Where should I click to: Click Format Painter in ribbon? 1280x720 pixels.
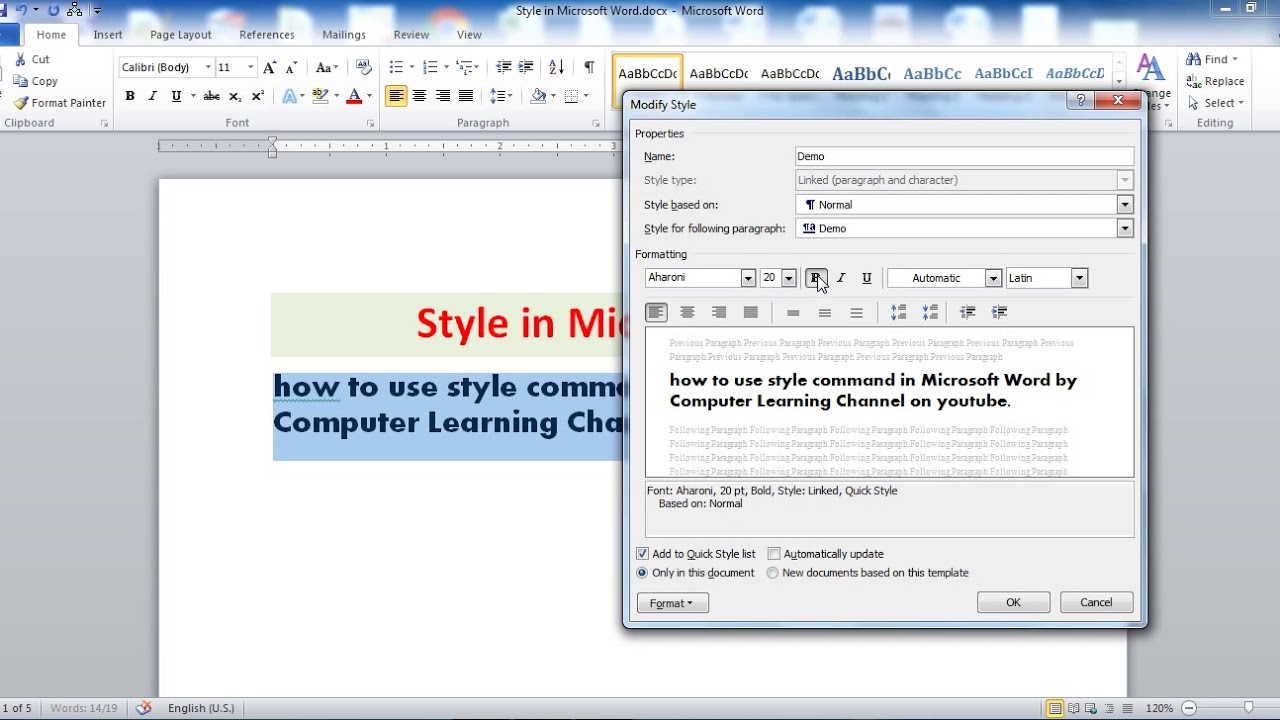pyautogui.click(x=60, y=103)
